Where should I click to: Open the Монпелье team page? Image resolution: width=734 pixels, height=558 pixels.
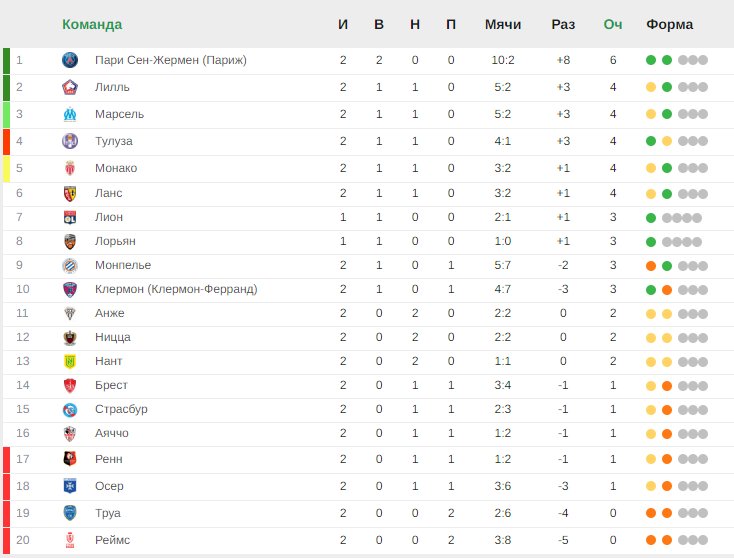pos(123,265)
